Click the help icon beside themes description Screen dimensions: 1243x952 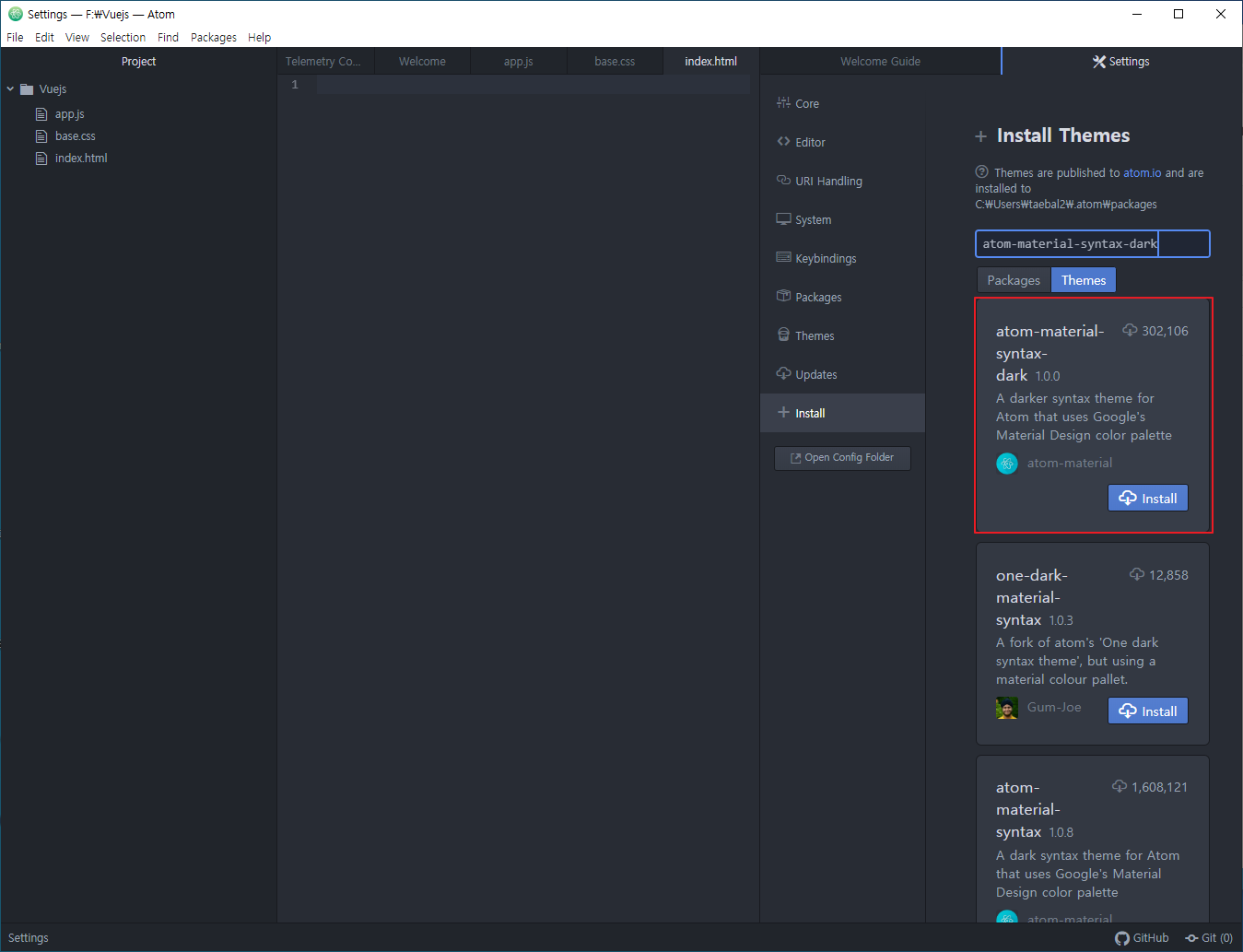(981, 172)
